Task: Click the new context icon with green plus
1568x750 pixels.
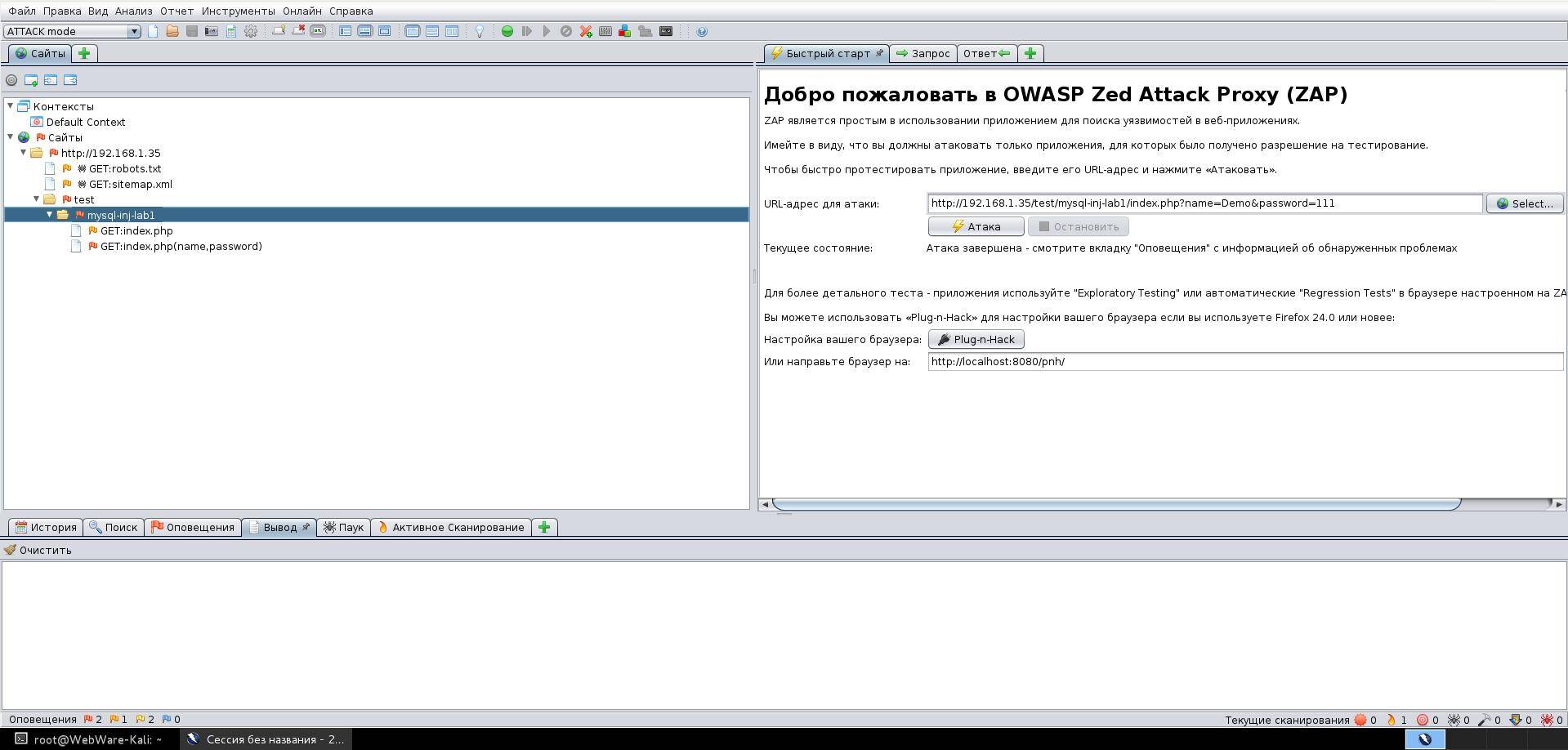Action: point(31,80)
